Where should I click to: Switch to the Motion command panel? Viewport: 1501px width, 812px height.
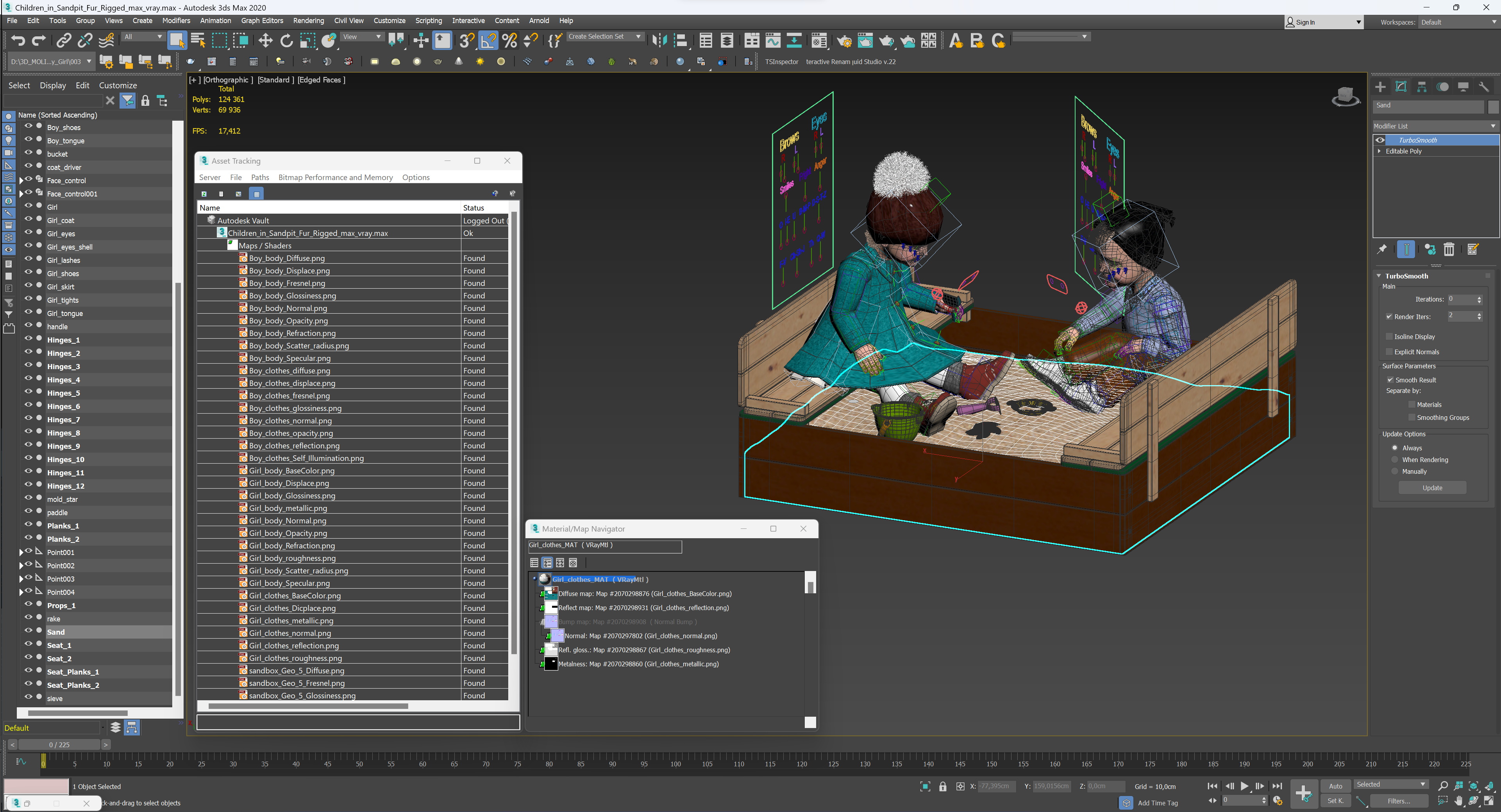[x=1443, y=87]
